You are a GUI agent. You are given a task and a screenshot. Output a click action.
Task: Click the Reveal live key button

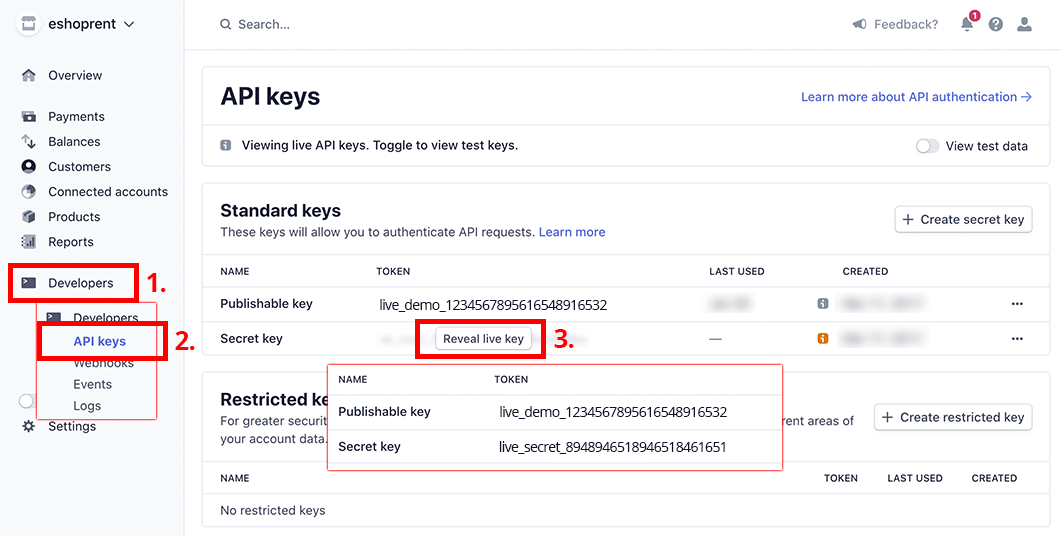(x=483, y=338)
